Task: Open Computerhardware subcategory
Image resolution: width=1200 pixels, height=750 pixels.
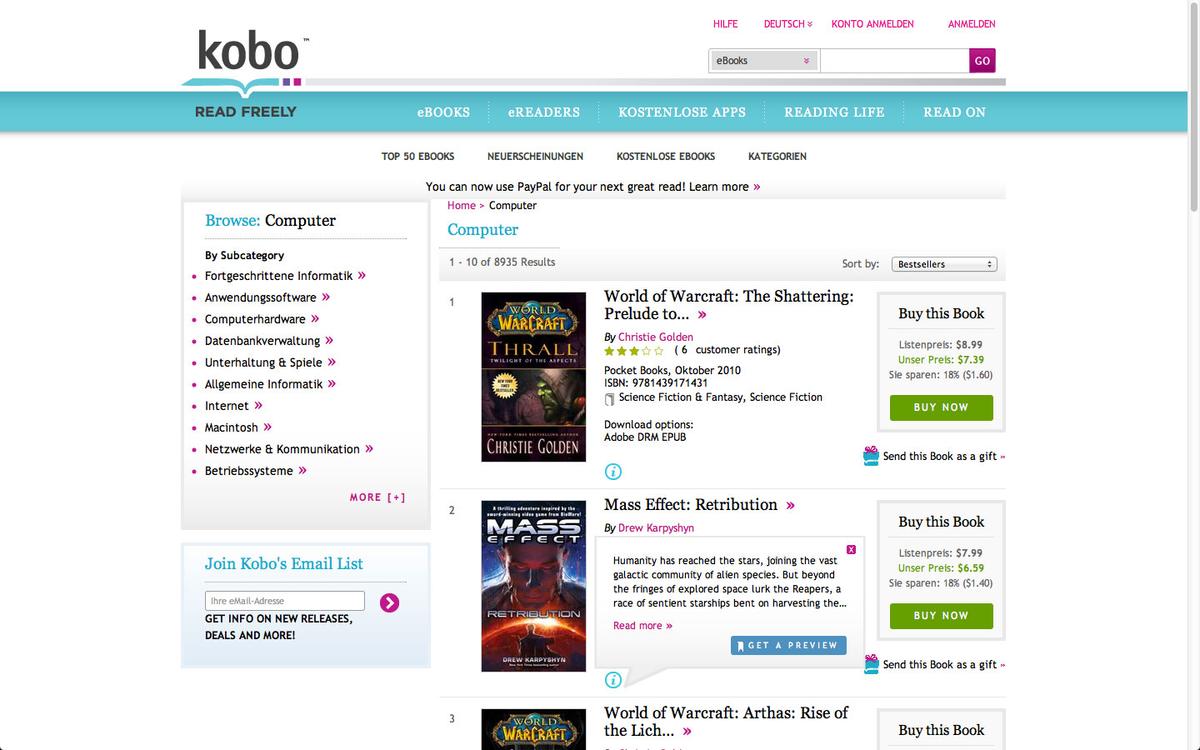Action: 255,320
